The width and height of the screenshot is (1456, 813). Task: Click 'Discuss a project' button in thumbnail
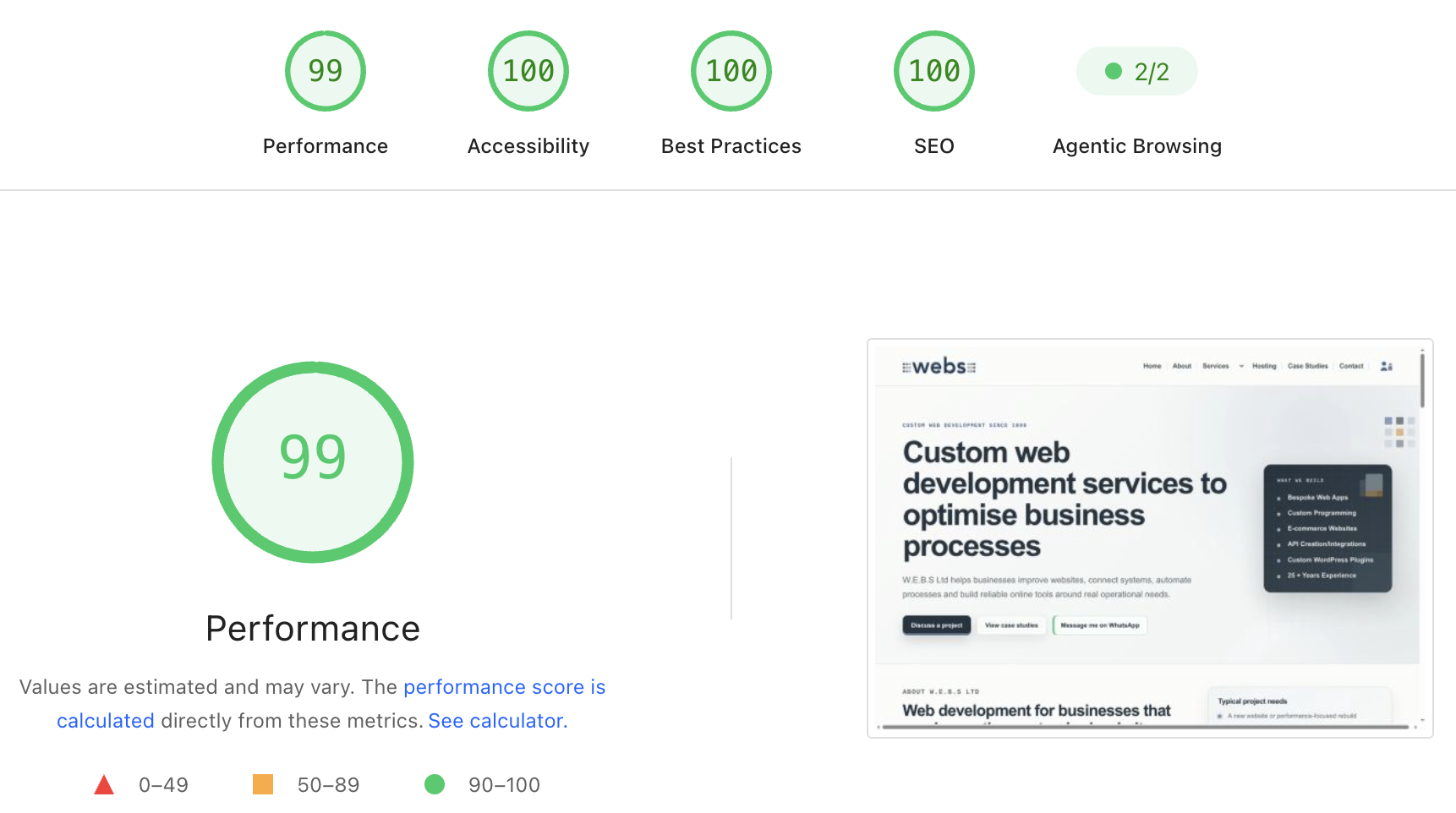click(x=937, y=625)
